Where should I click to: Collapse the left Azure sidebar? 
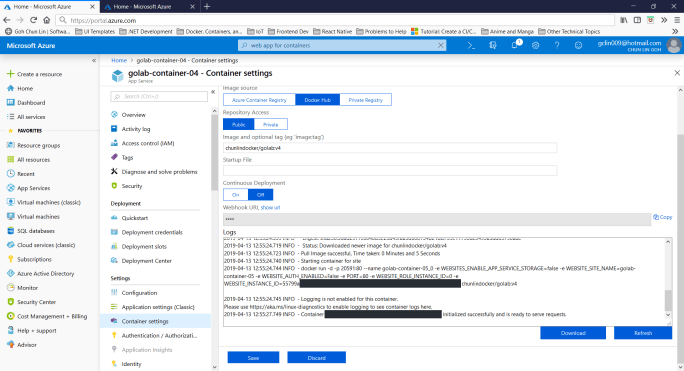click(x=94, y=61)
